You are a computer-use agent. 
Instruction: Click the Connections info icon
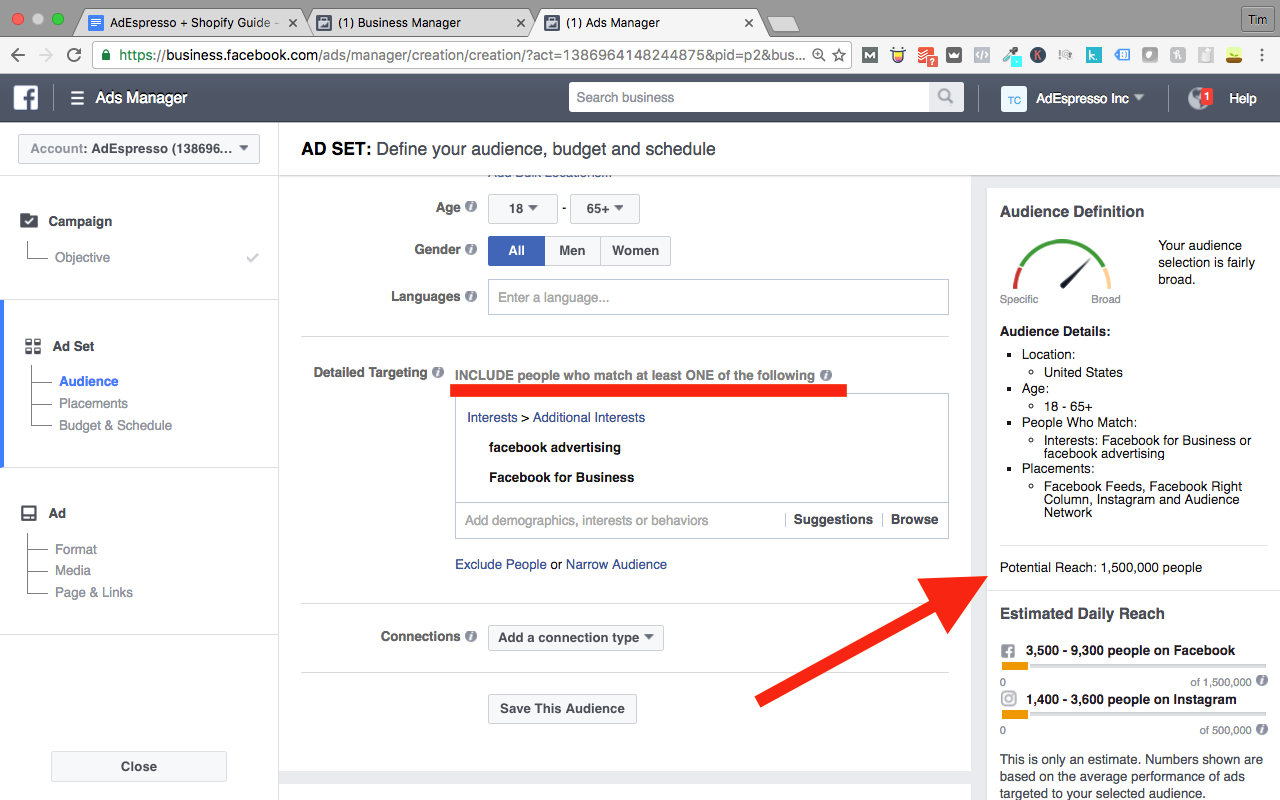[471, 636]
